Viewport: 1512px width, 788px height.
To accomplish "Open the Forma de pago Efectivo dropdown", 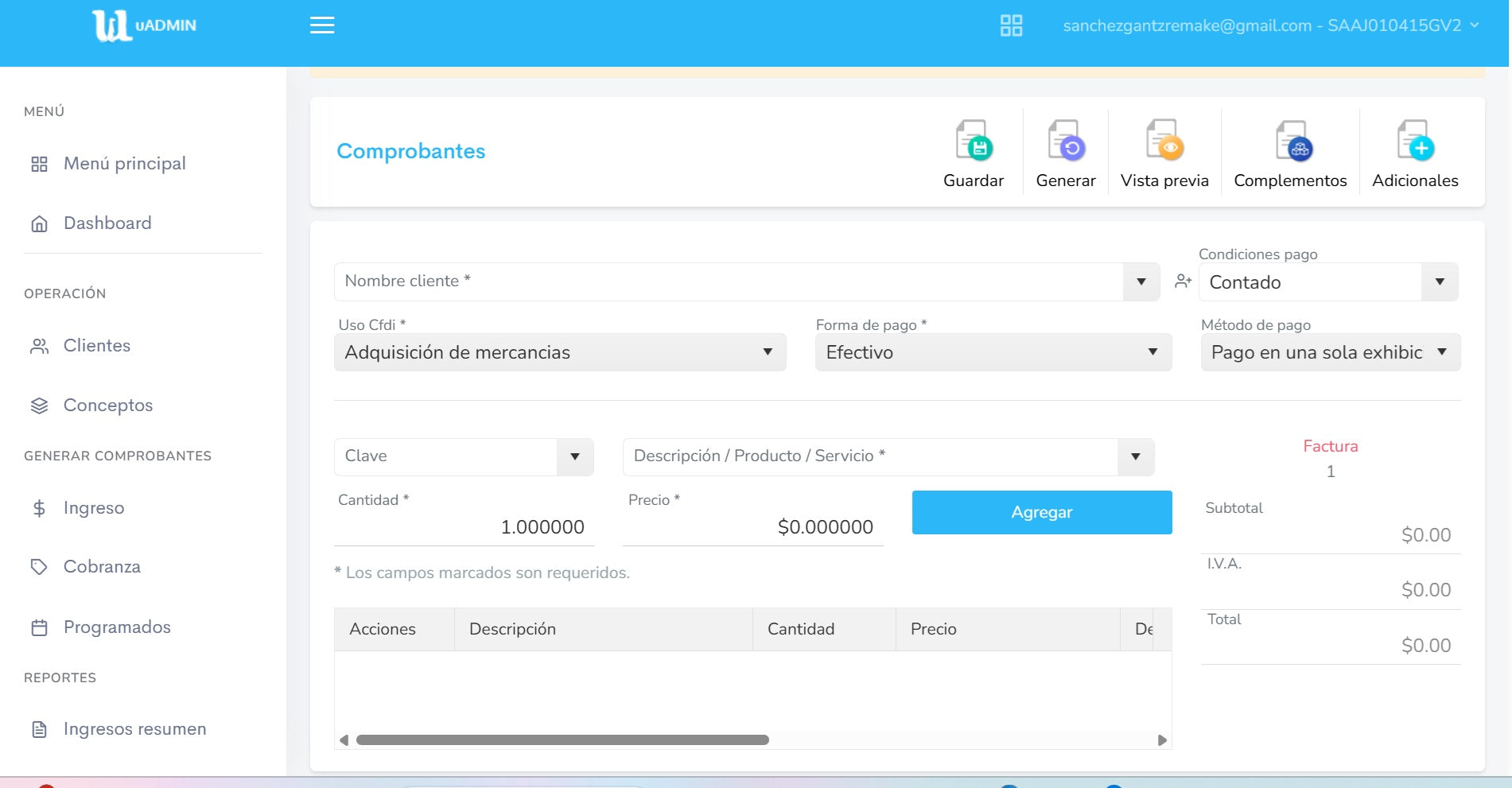I will 993,352.
